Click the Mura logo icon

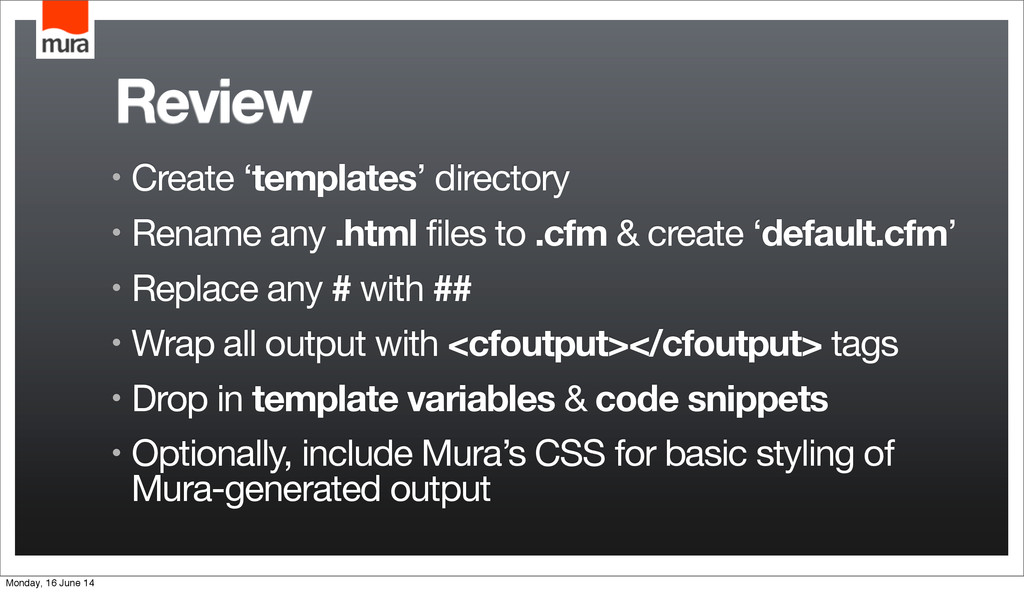point(65,29)
